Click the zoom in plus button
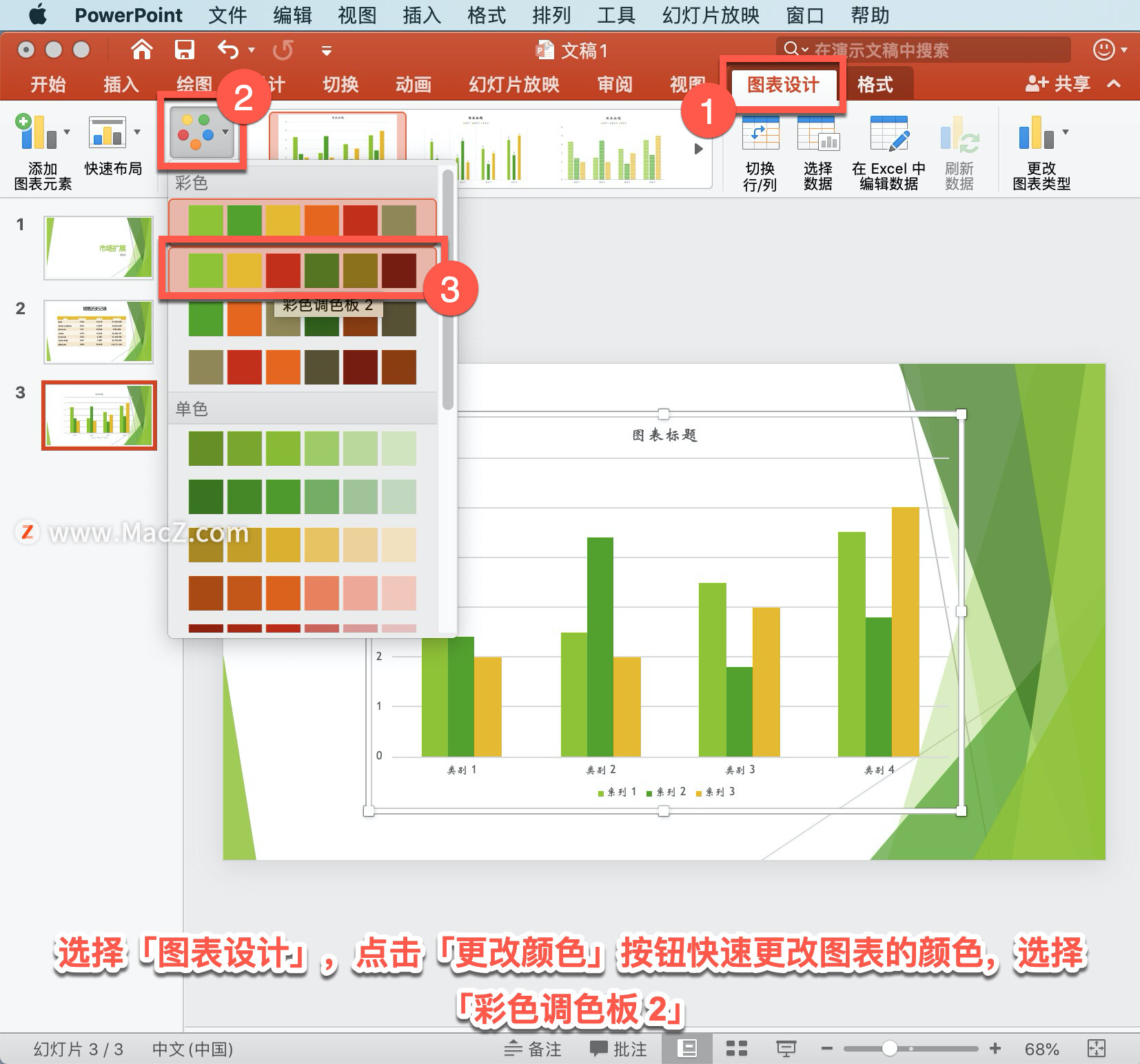The height and width of the screenshot is (1064, 1140). coord(995,1049)
